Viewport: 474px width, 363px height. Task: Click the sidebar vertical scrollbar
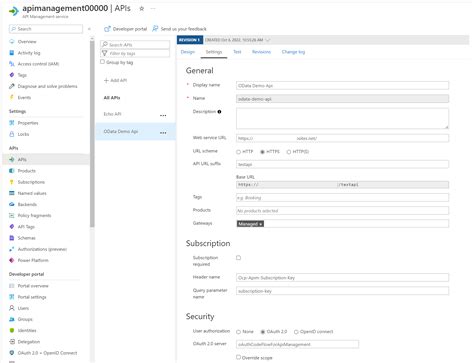tap(92, 133)
